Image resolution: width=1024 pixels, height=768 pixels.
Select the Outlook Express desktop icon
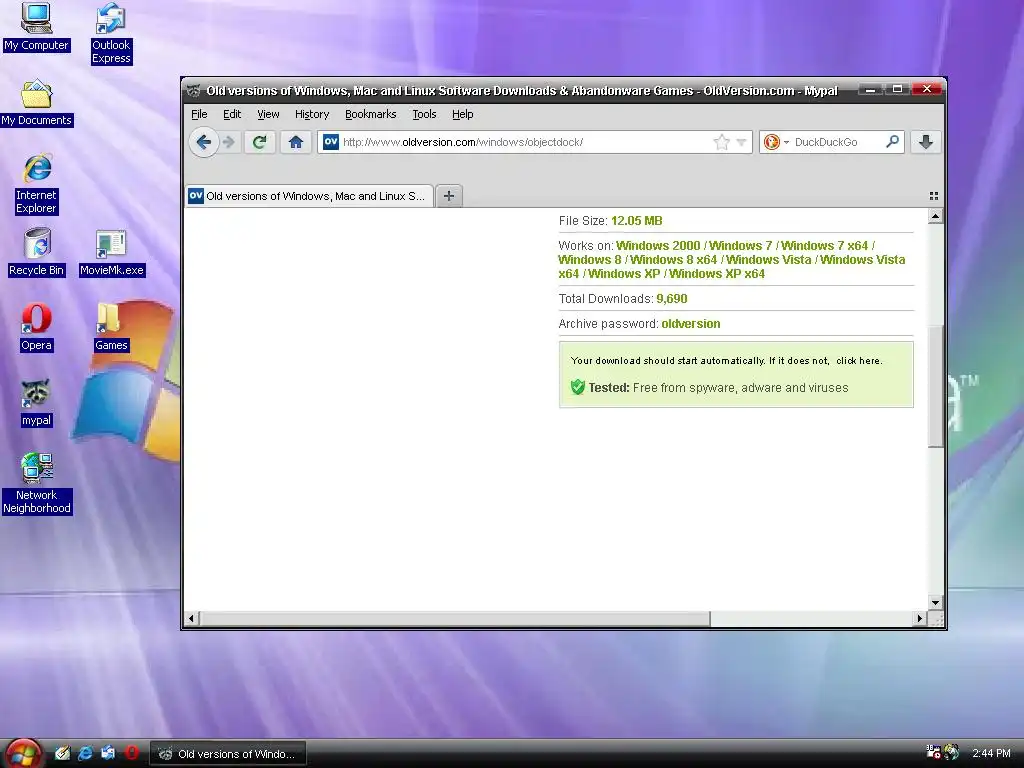(111, 33)
